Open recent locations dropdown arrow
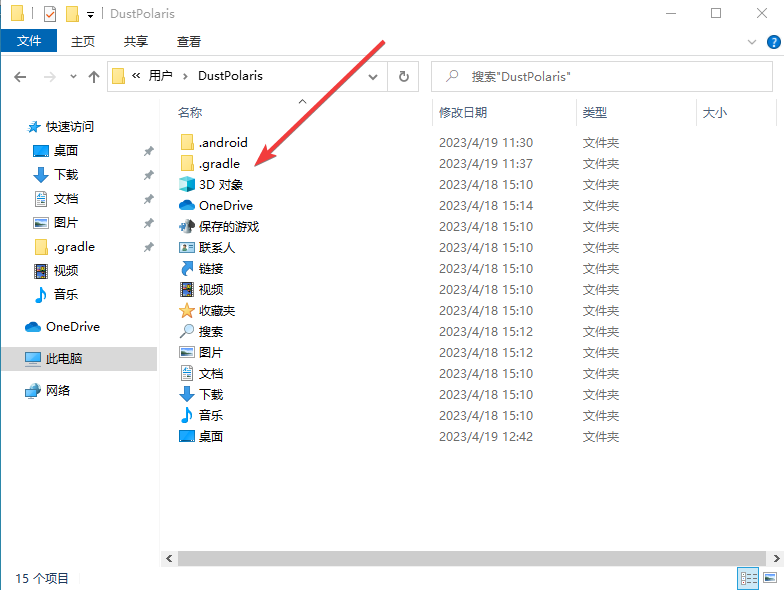The height and width of the screenshot is (590, 784). pos(74,76)
